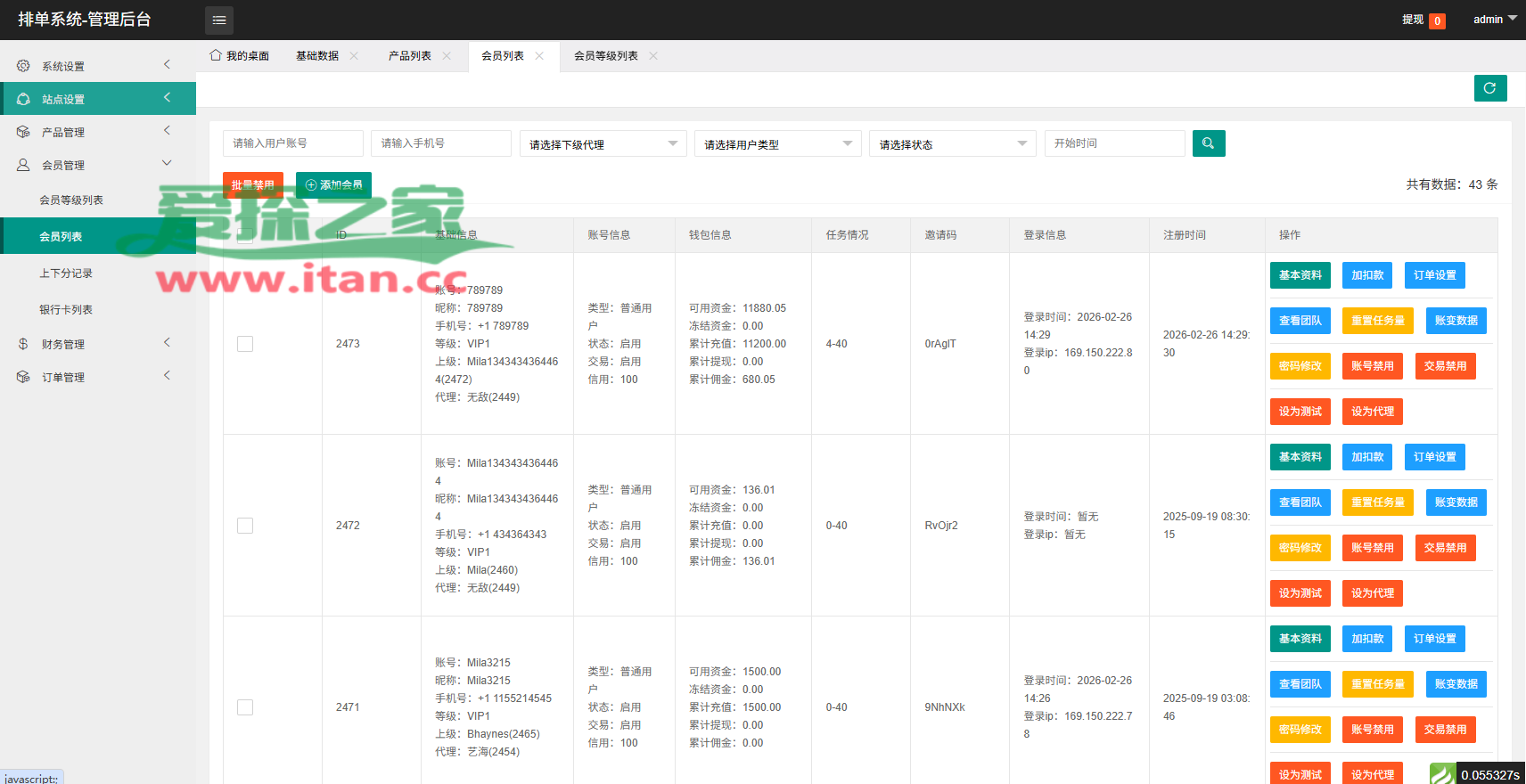Image resolution: width=1526 pixels, height=784 pixels.
Task: Open 上下分记录 in the sidebar
Action: coord(66,274)
